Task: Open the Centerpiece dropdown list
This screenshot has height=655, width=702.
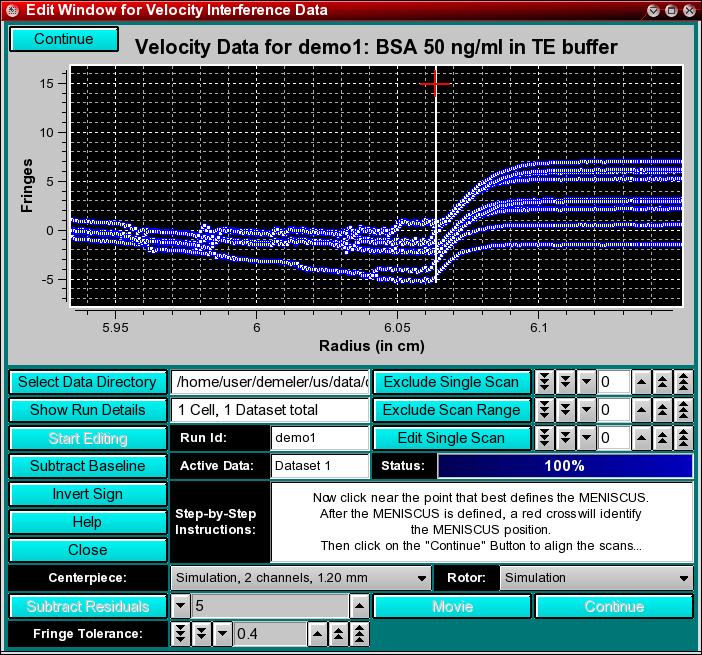Action: tap(299, 578)
